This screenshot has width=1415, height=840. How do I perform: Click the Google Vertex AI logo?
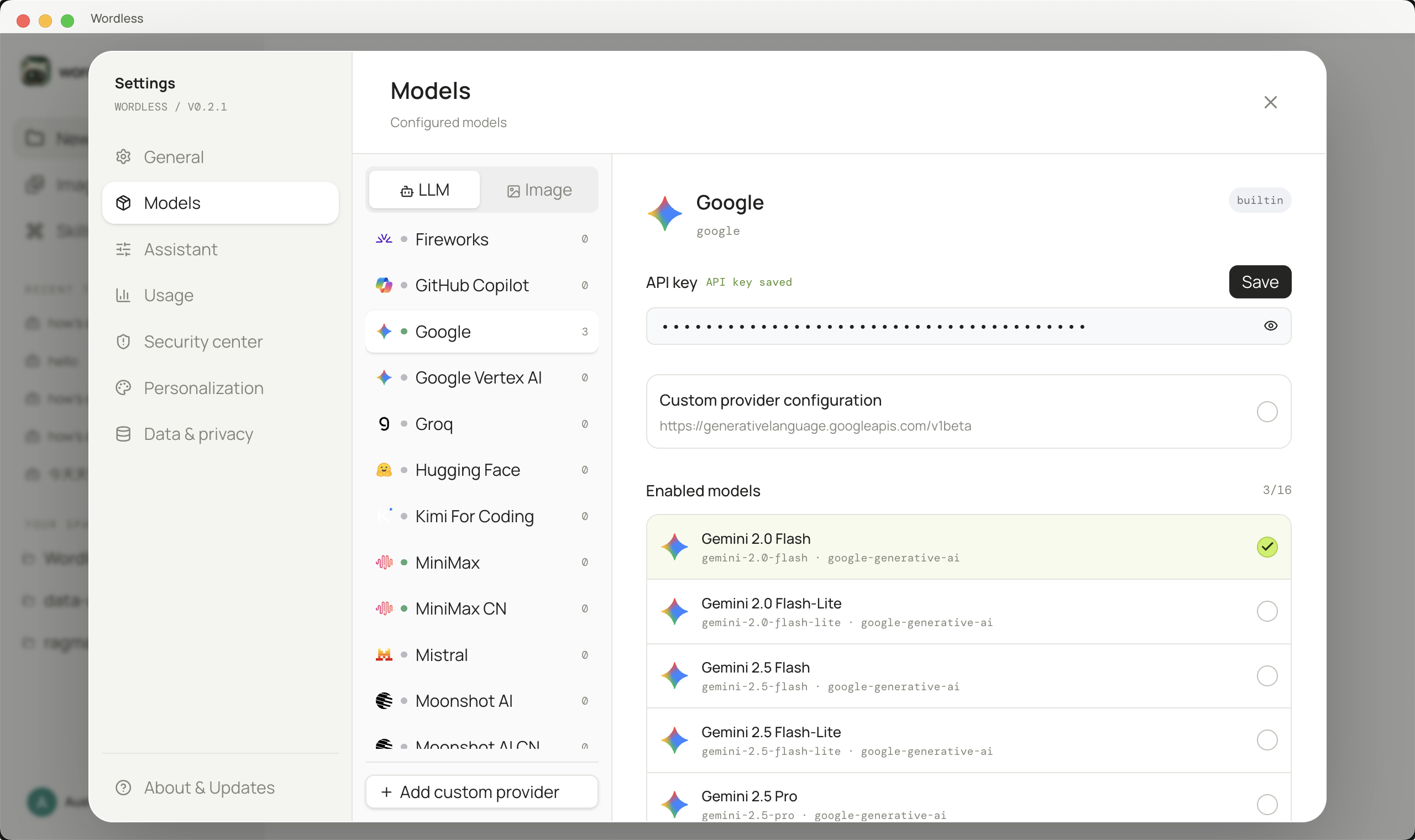click(384, 377)
